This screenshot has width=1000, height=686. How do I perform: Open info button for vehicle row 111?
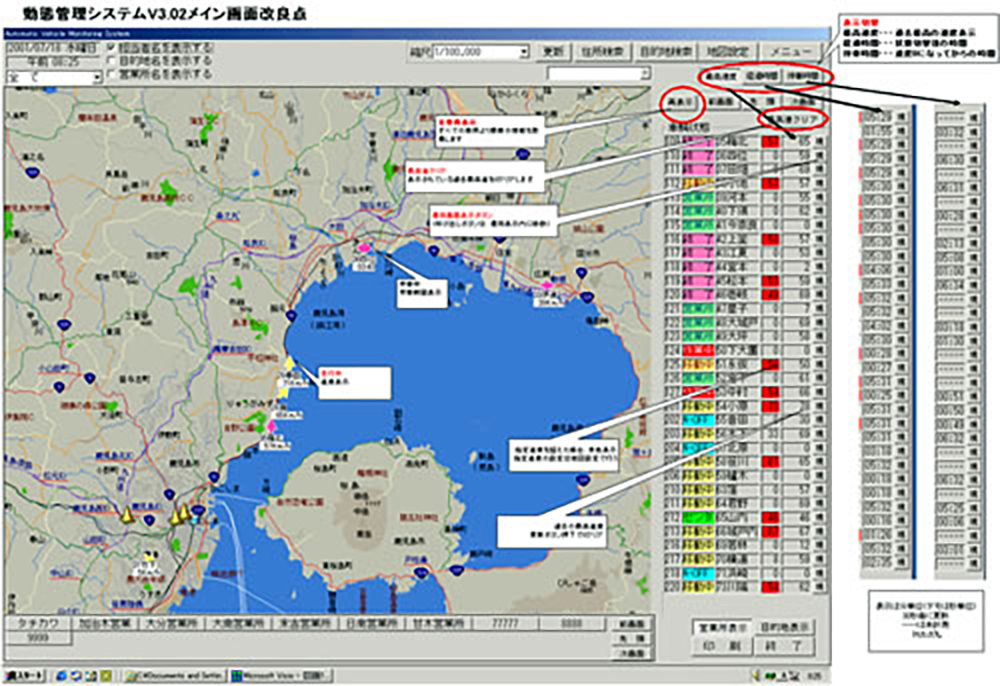point(819,170)
